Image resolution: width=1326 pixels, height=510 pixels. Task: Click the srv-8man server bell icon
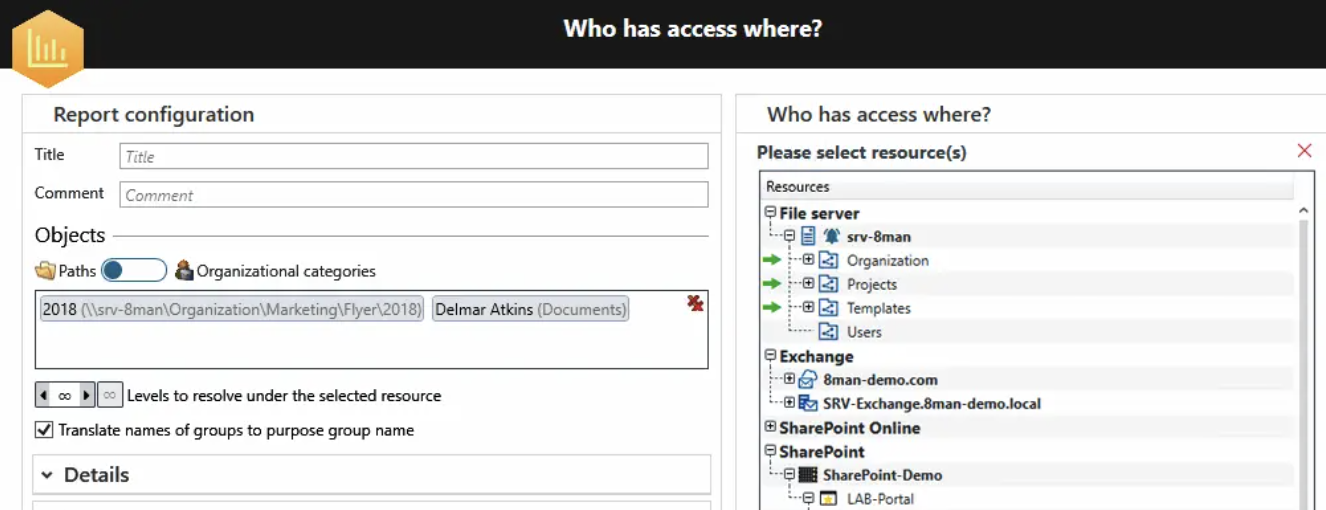coord(831,237)
